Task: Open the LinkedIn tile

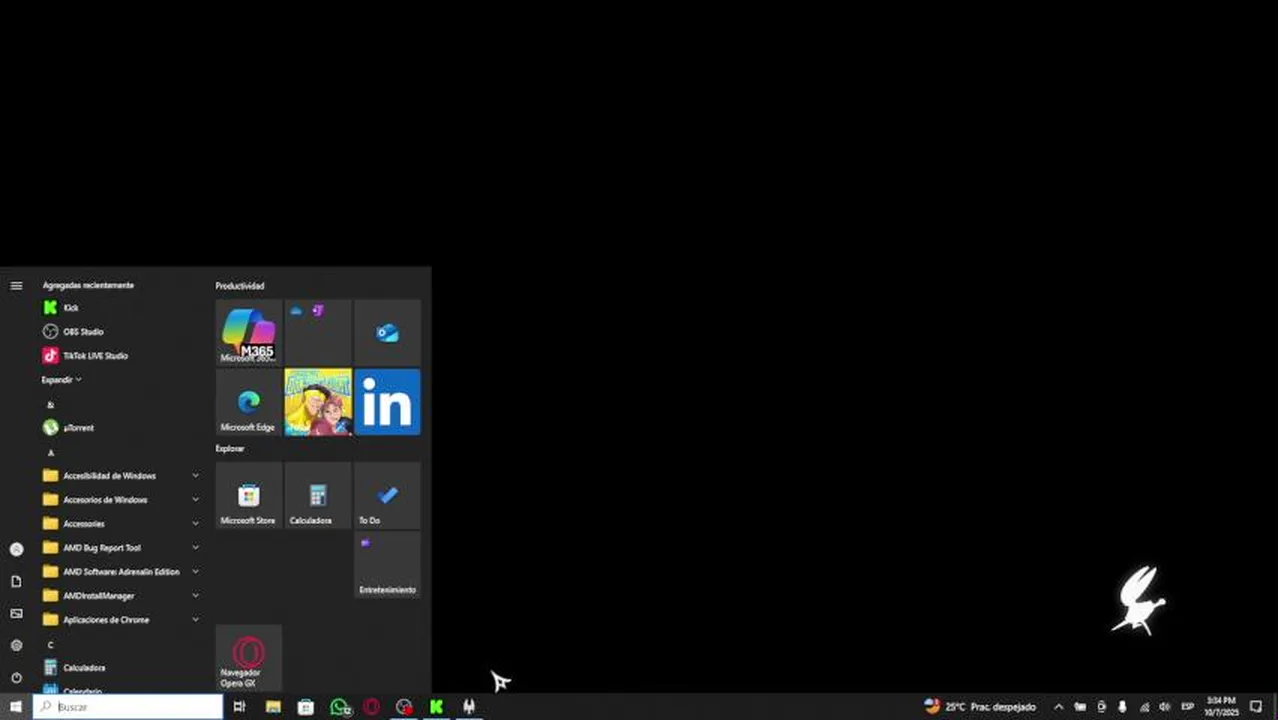Action: [x=387, y=402]
